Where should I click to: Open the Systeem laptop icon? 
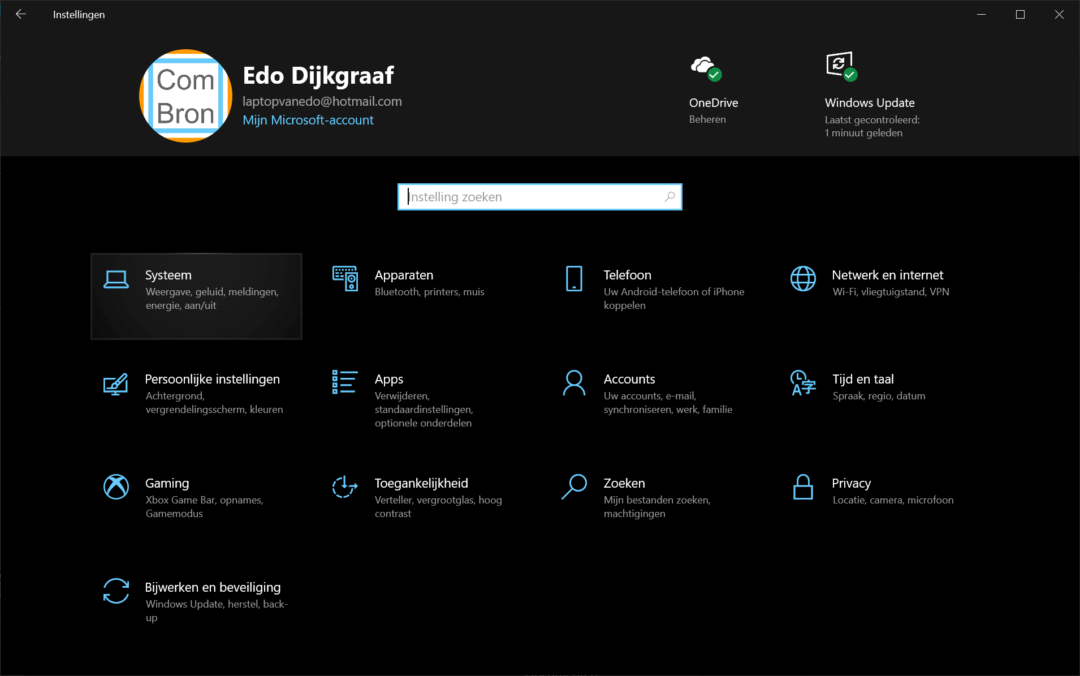coord(117,279)
